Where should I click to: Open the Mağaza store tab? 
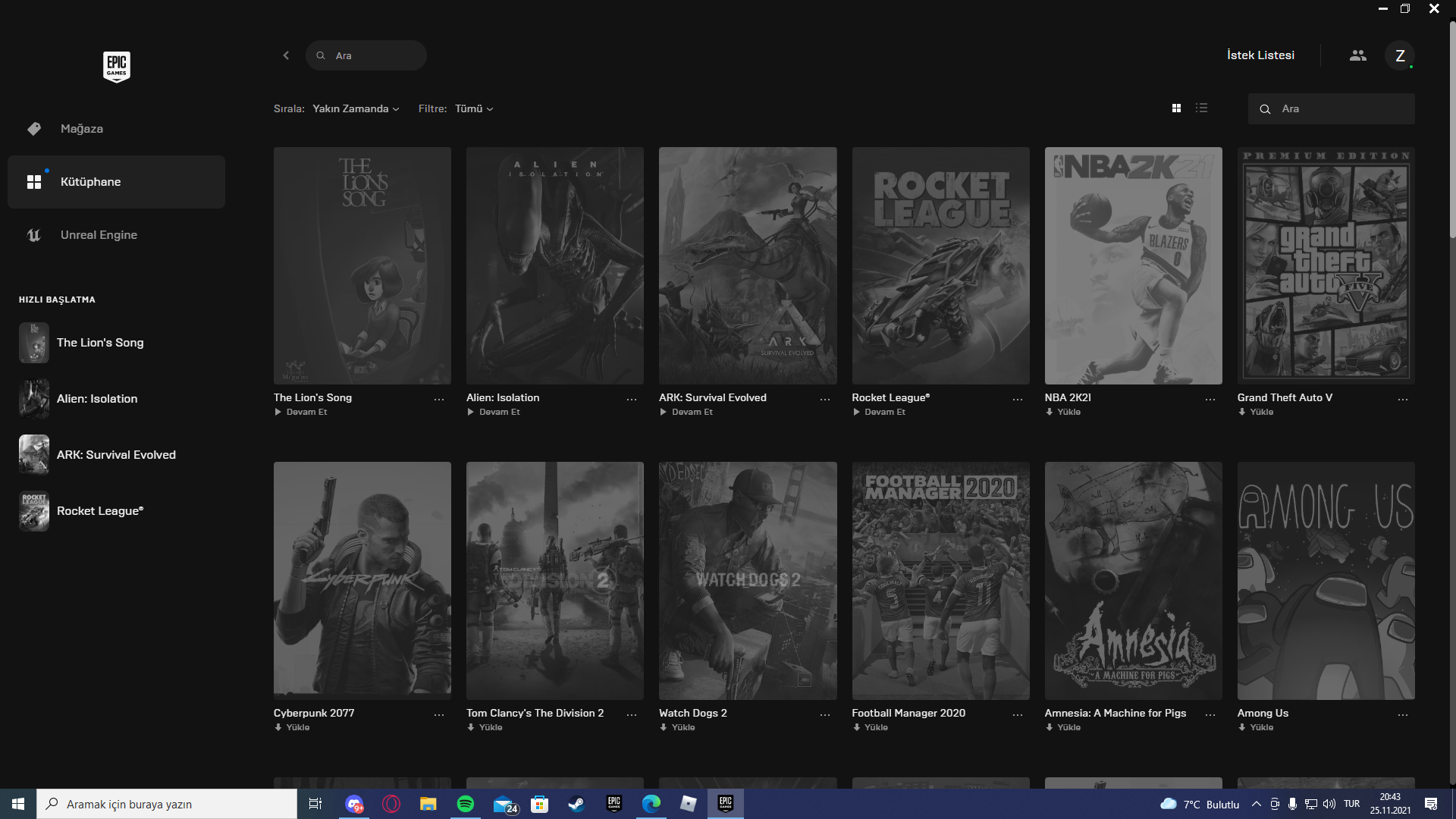(x=116, y=129)
